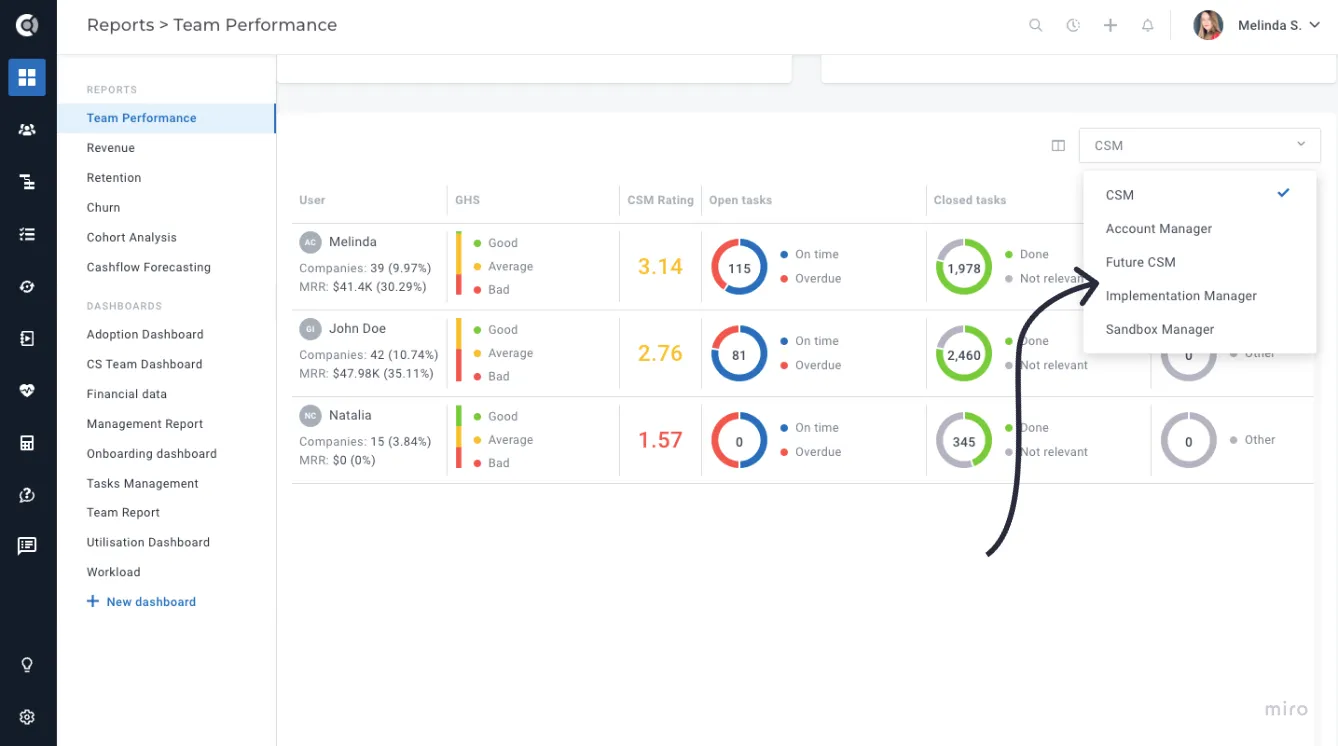The image size is (1338, 746).
Task: Open the Adoption Dashboard
Action: tap(145, 335)
